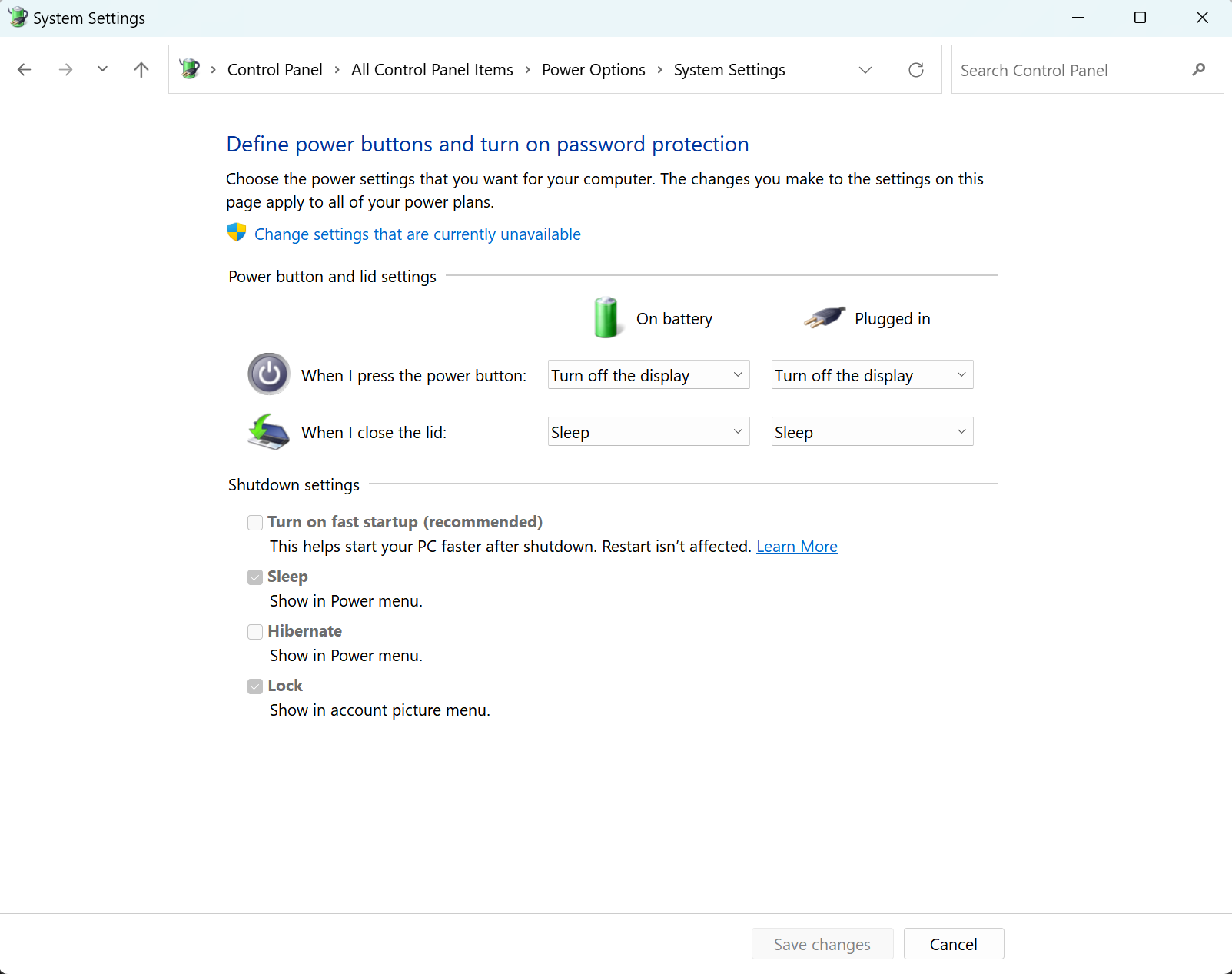
Task: Enable the Turn on fast startup checkbox
Action: click(255, 523)
